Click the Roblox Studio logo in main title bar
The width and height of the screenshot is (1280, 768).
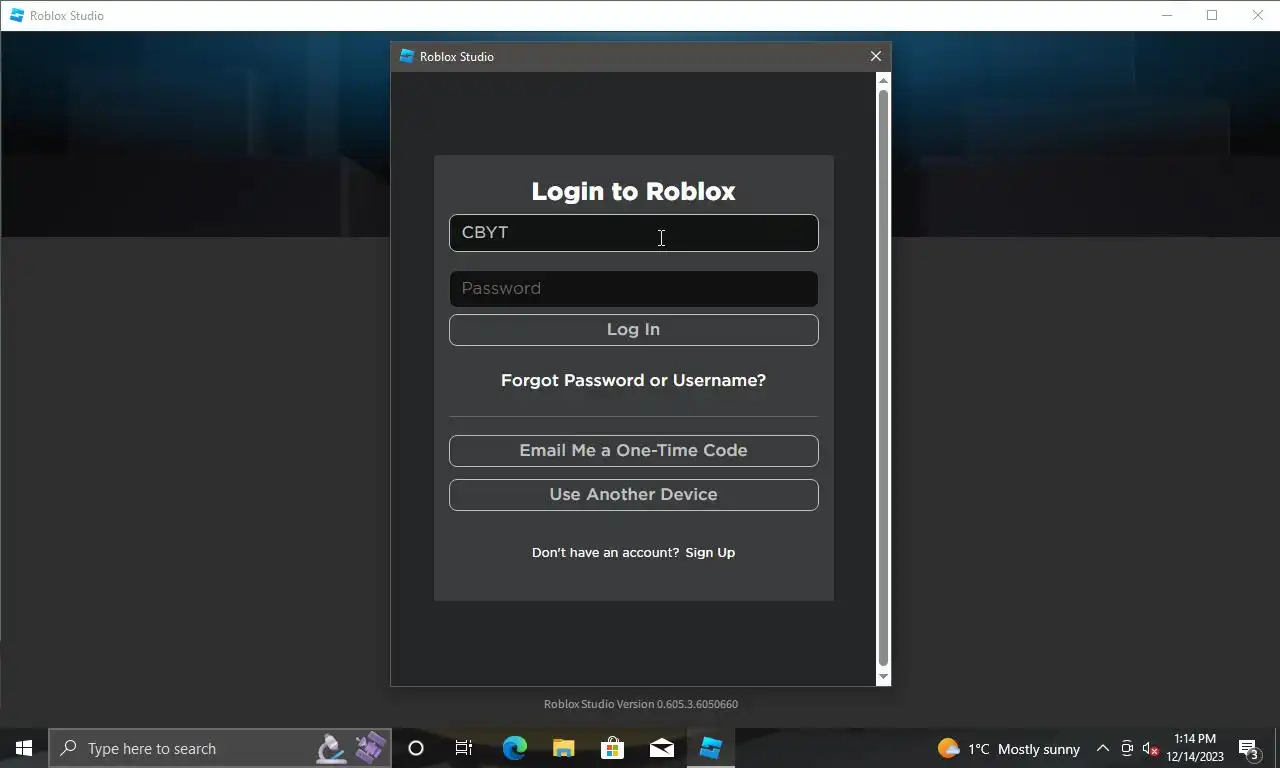[x=16, y=15]
